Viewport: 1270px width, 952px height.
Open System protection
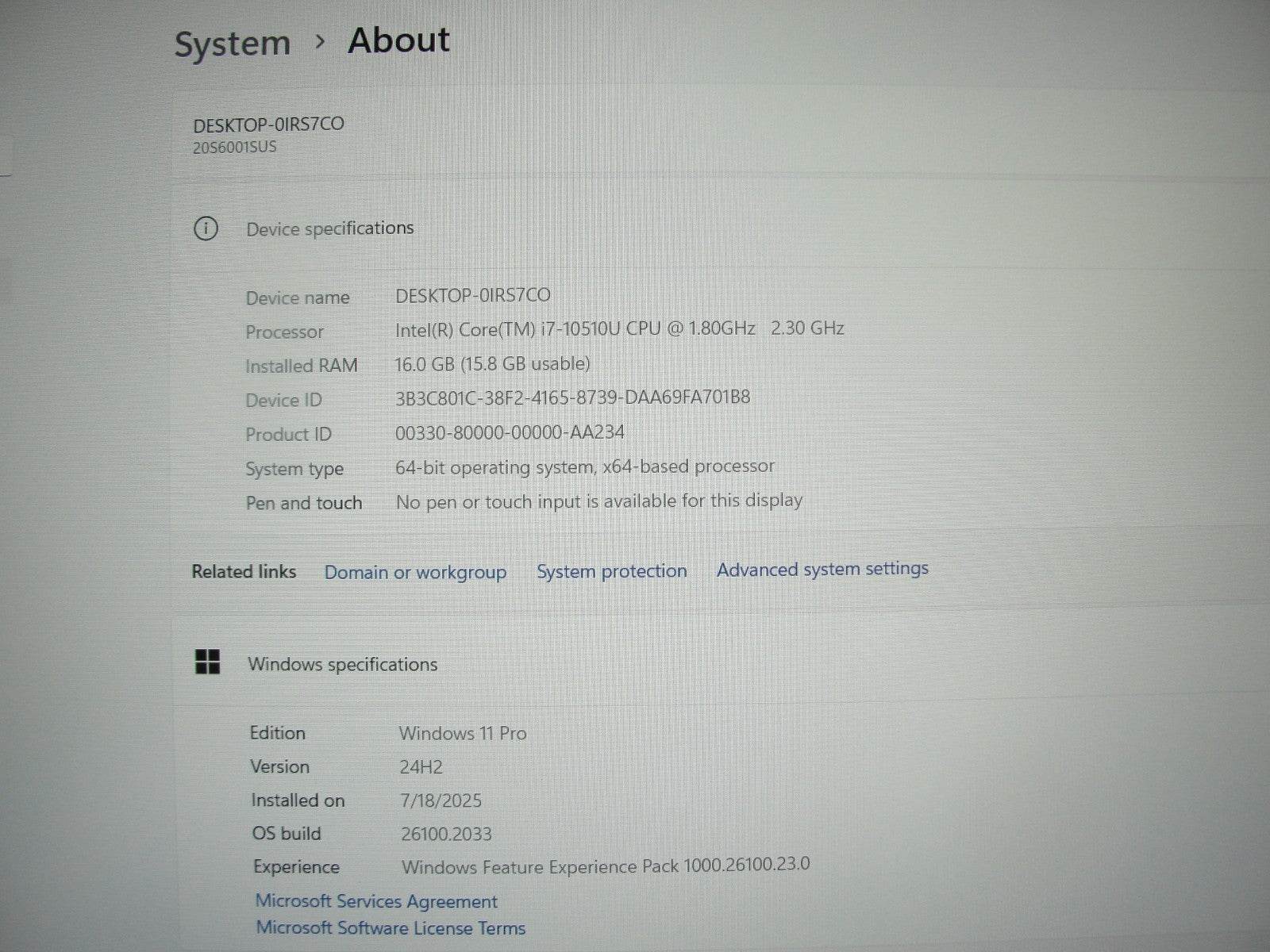pos(612,570)
